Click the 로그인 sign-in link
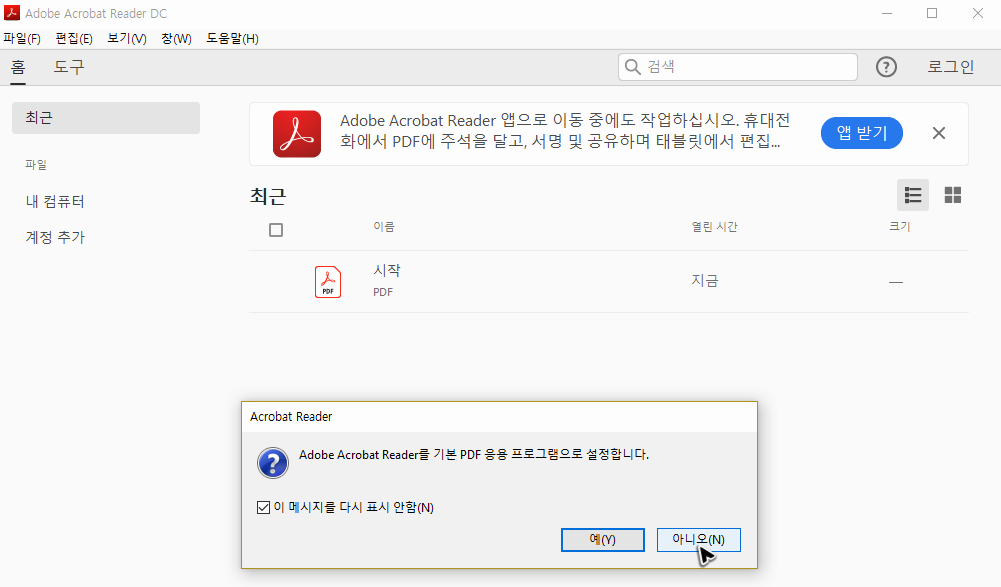Viewport: 1001px width, 587px height. [951, 67]
